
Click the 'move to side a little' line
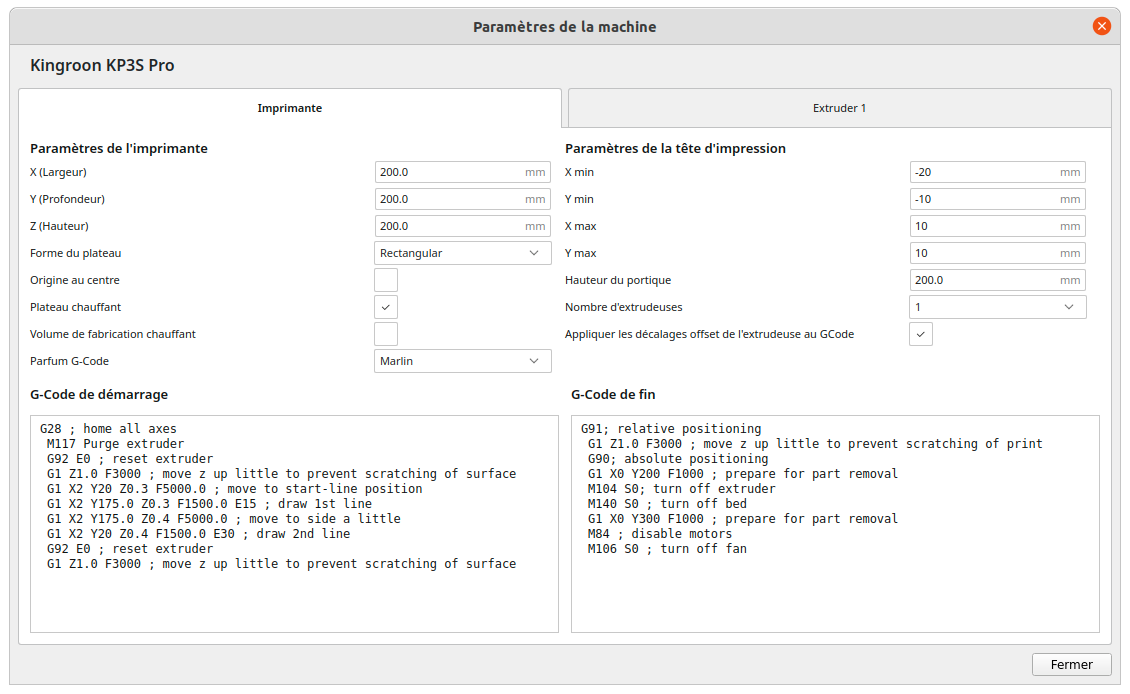point(223,519)
